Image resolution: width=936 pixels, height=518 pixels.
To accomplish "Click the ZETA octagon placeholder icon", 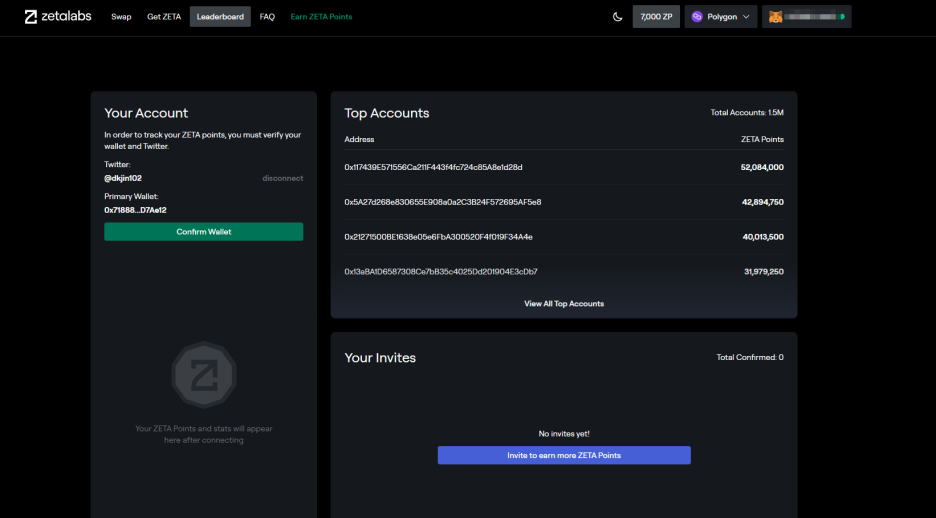I will click(204, 375).
